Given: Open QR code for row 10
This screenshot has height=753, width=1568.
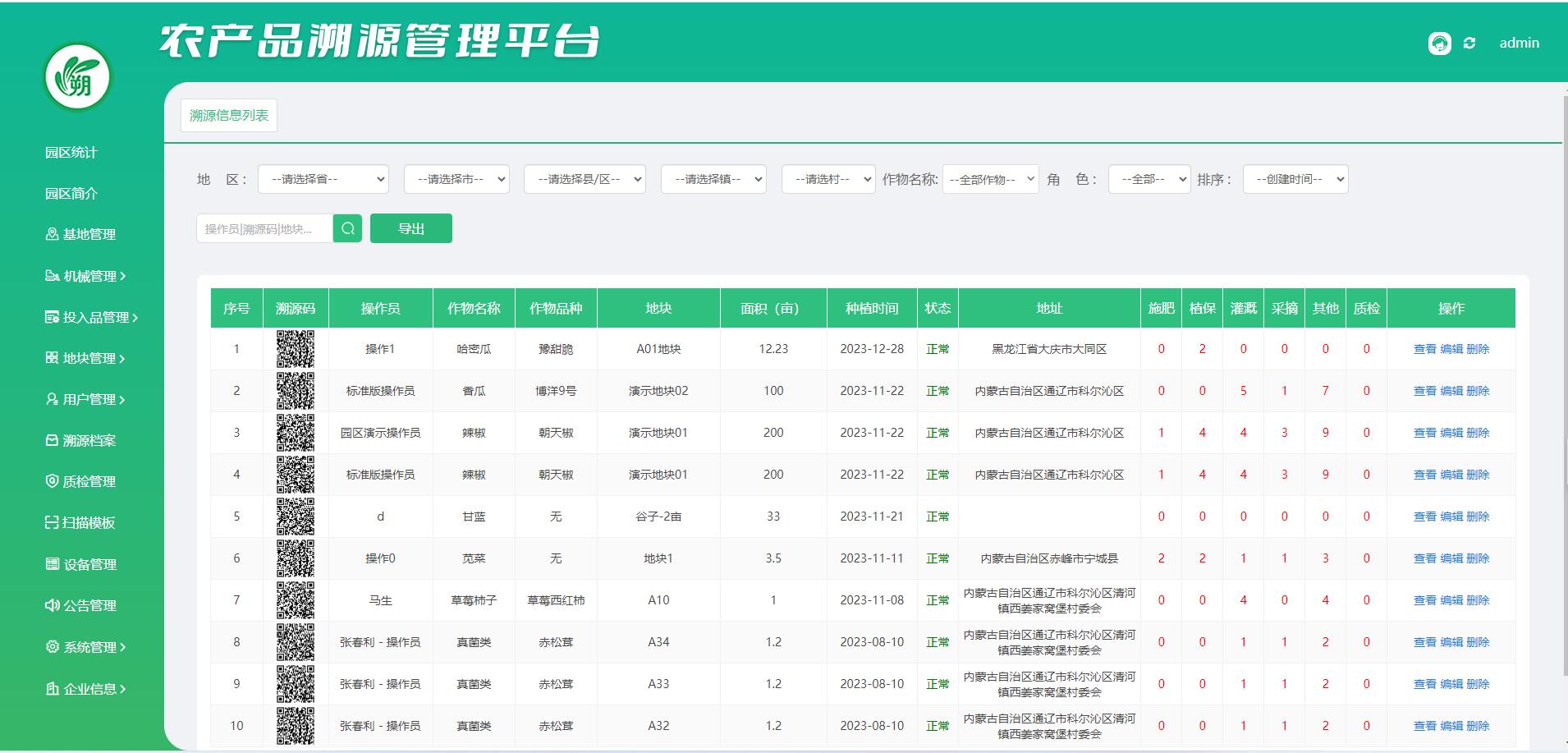Looking at the screenshot, I should pos(296,726).
